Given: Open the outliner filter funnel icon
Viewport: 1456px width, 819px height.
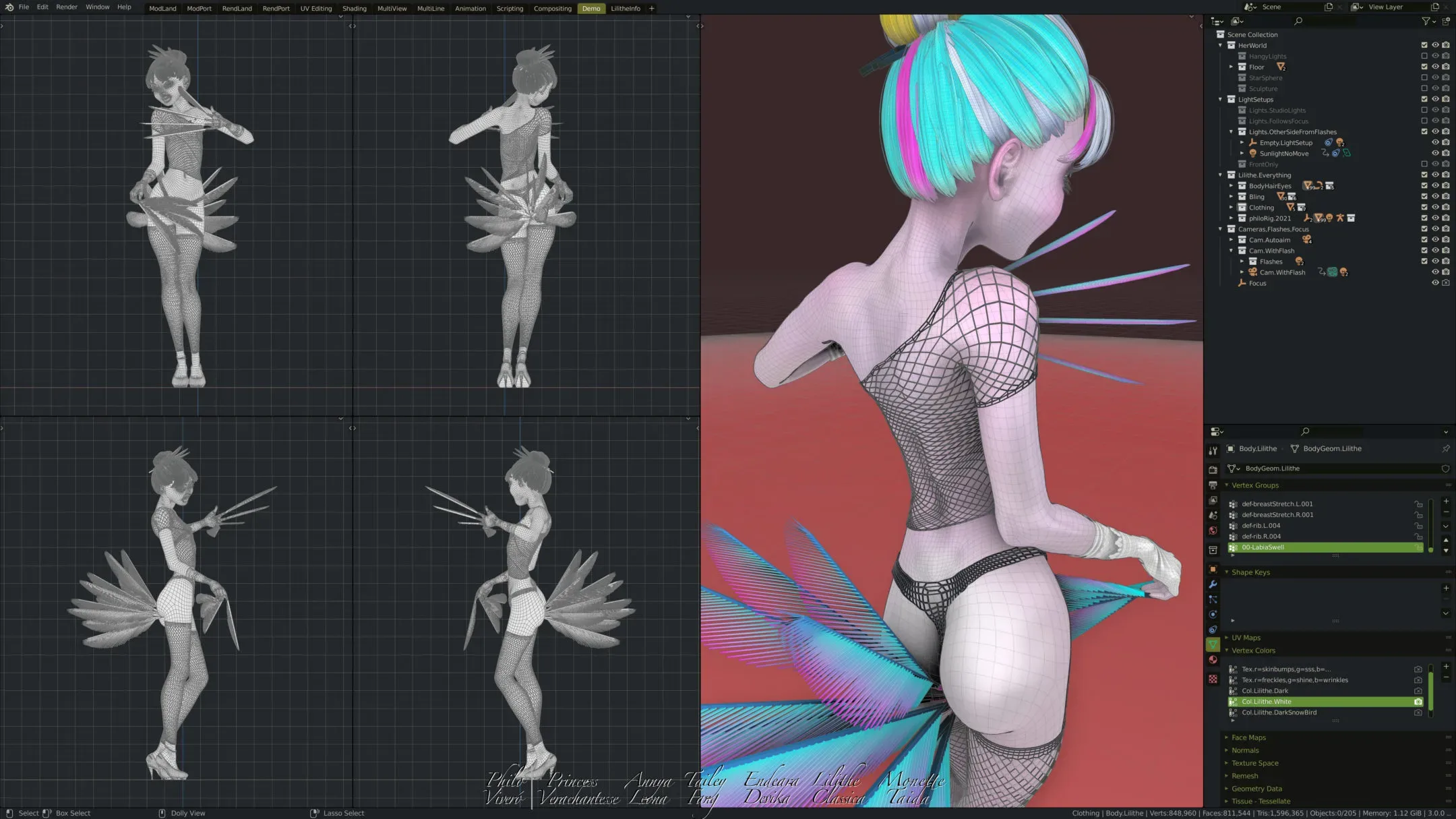Looking at the screenshot, I should pyautogui.click(x=1425, y=21).
